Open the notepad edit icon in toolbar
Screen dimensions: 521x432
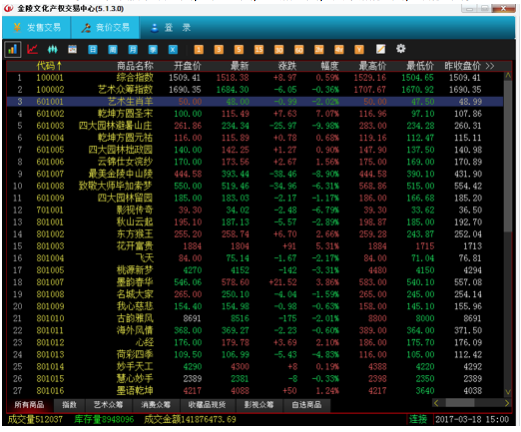pos(380,49)
